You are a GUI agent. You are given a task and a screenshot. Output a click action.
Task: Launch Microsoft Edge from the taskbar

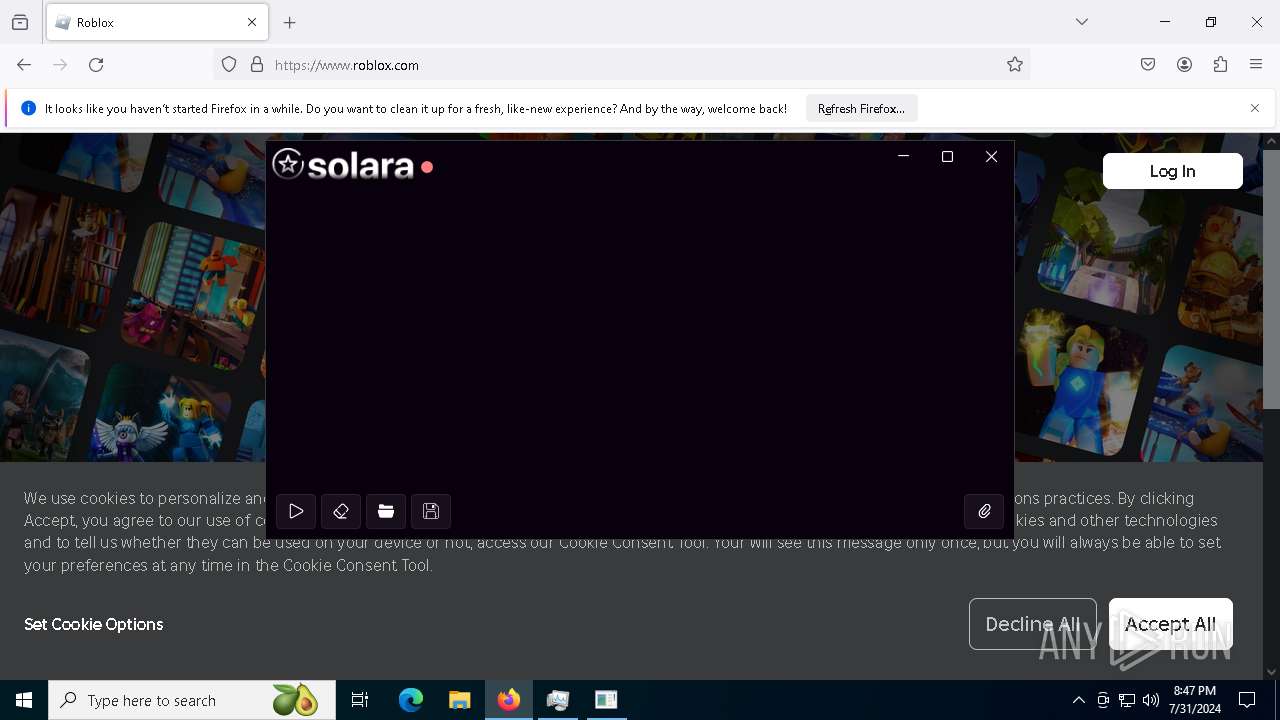click(411, 700)
